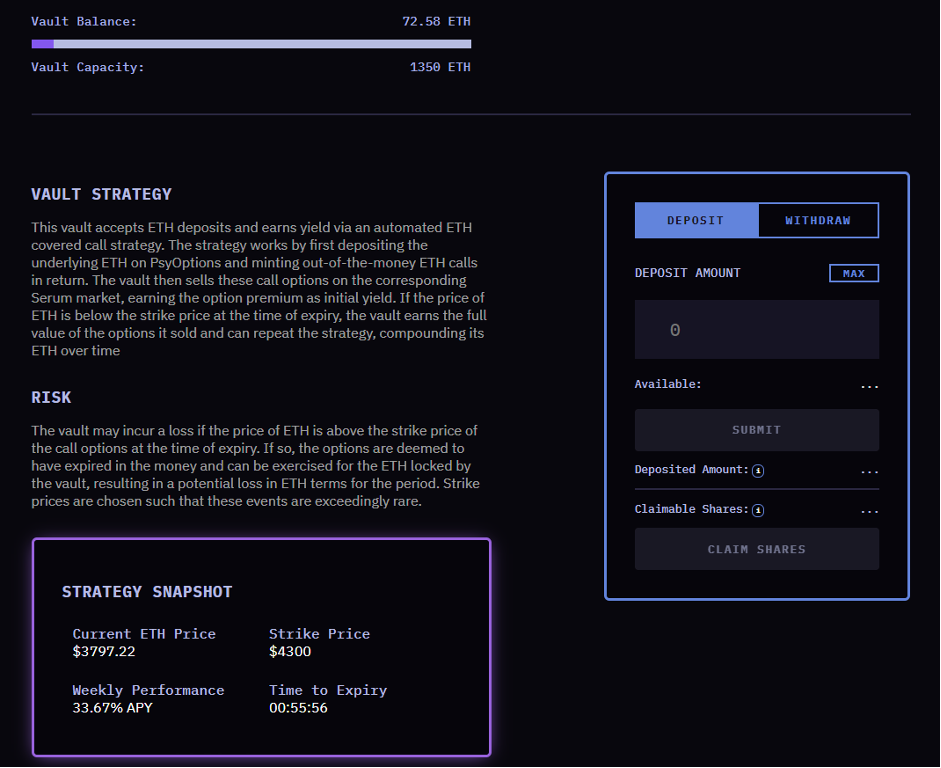
Task: Click the ellipsis value next to Available
Action: point(869,385)
